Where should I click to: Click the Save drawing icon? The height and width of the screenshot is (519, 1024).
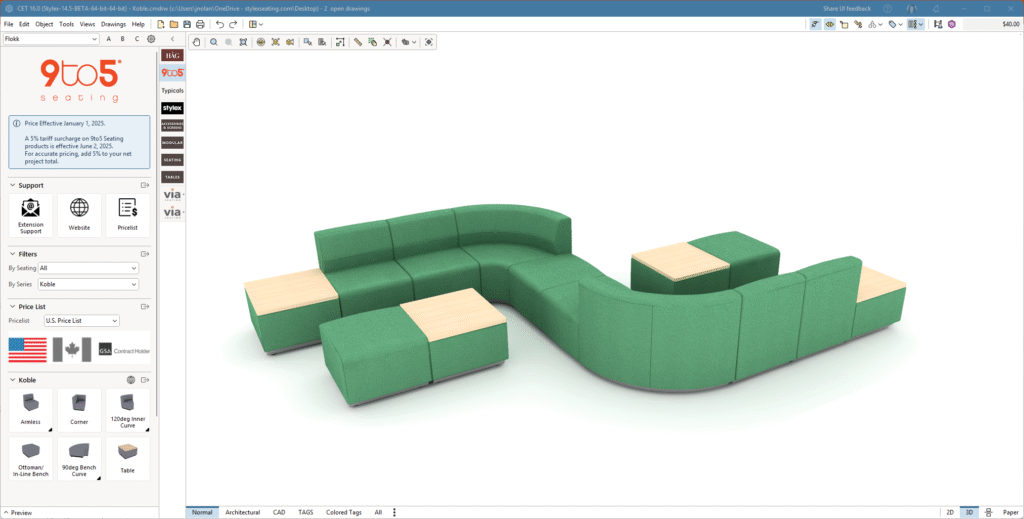[187, 24]
